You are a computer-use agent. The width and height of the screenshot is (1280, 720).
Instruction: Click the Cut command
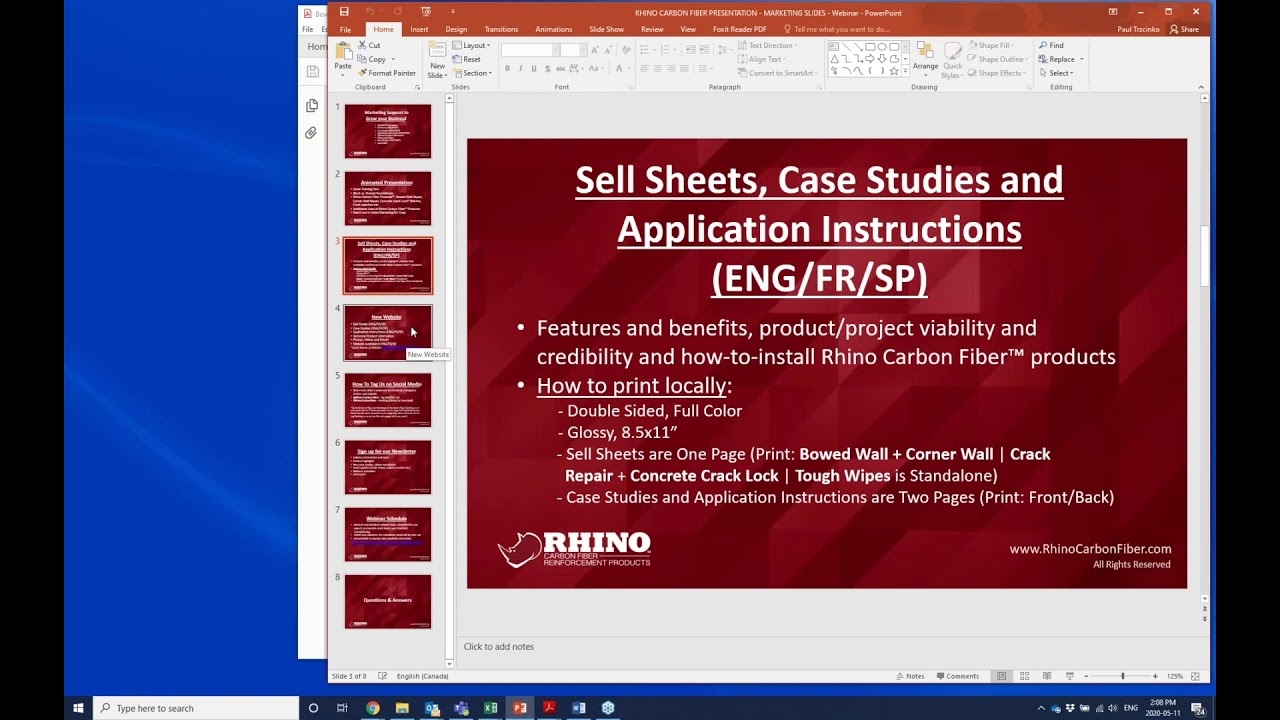[368, 45]
